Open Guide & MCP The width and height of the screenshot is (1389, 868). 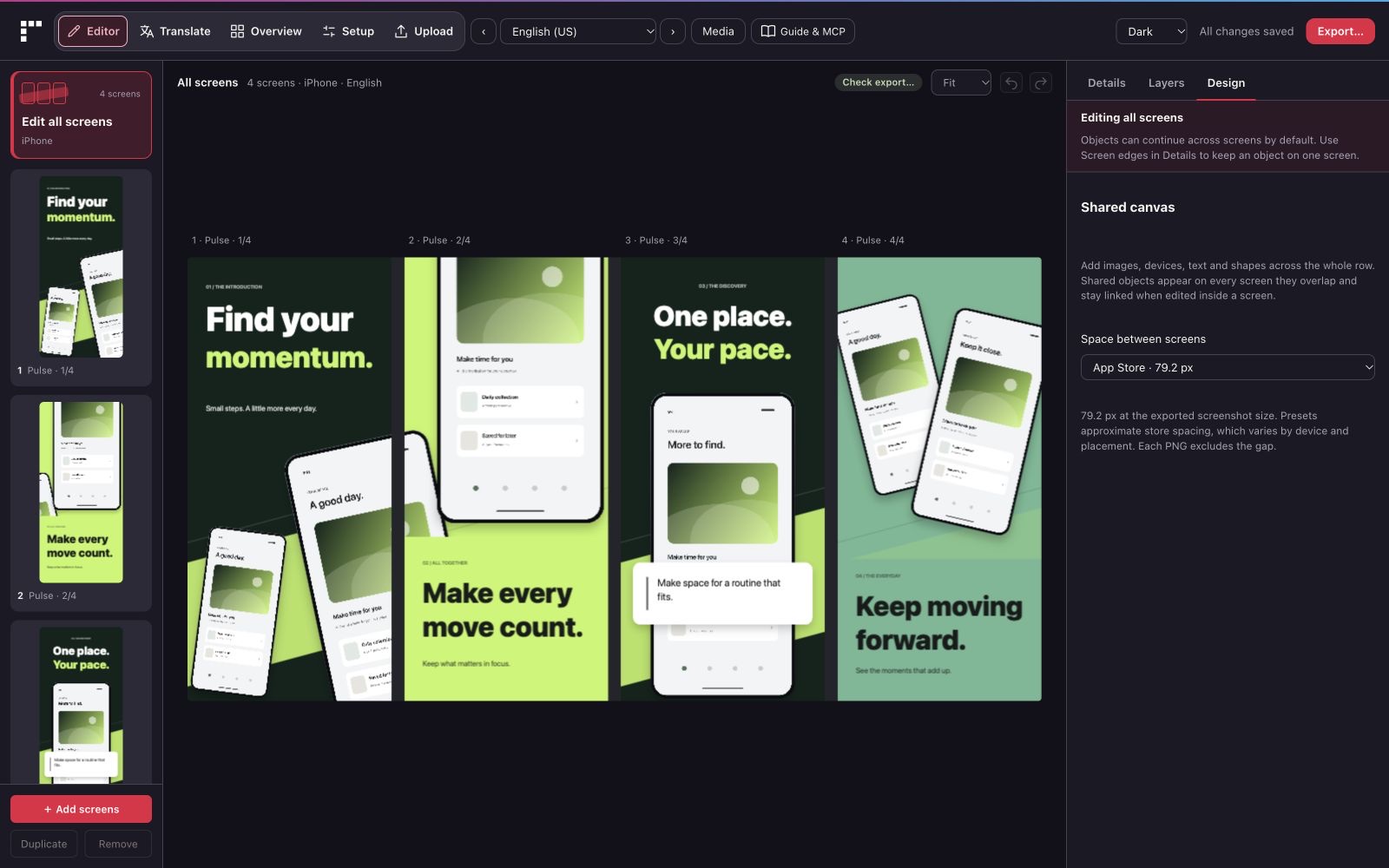(803, 31)
